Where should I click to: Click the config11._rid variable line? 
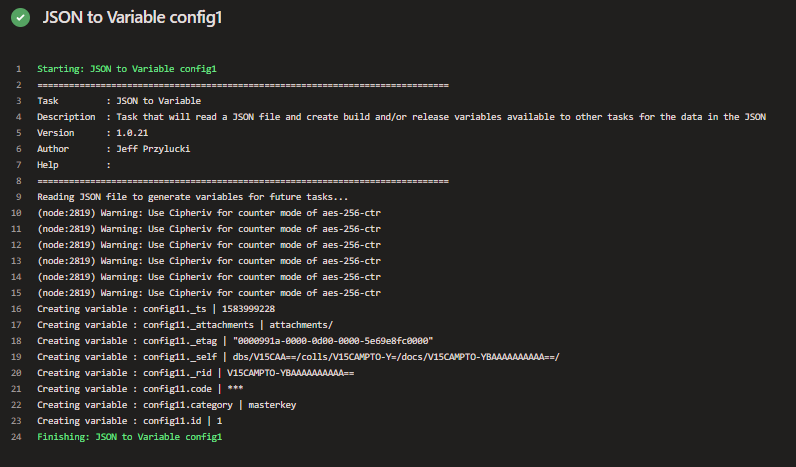click(195, 373)
